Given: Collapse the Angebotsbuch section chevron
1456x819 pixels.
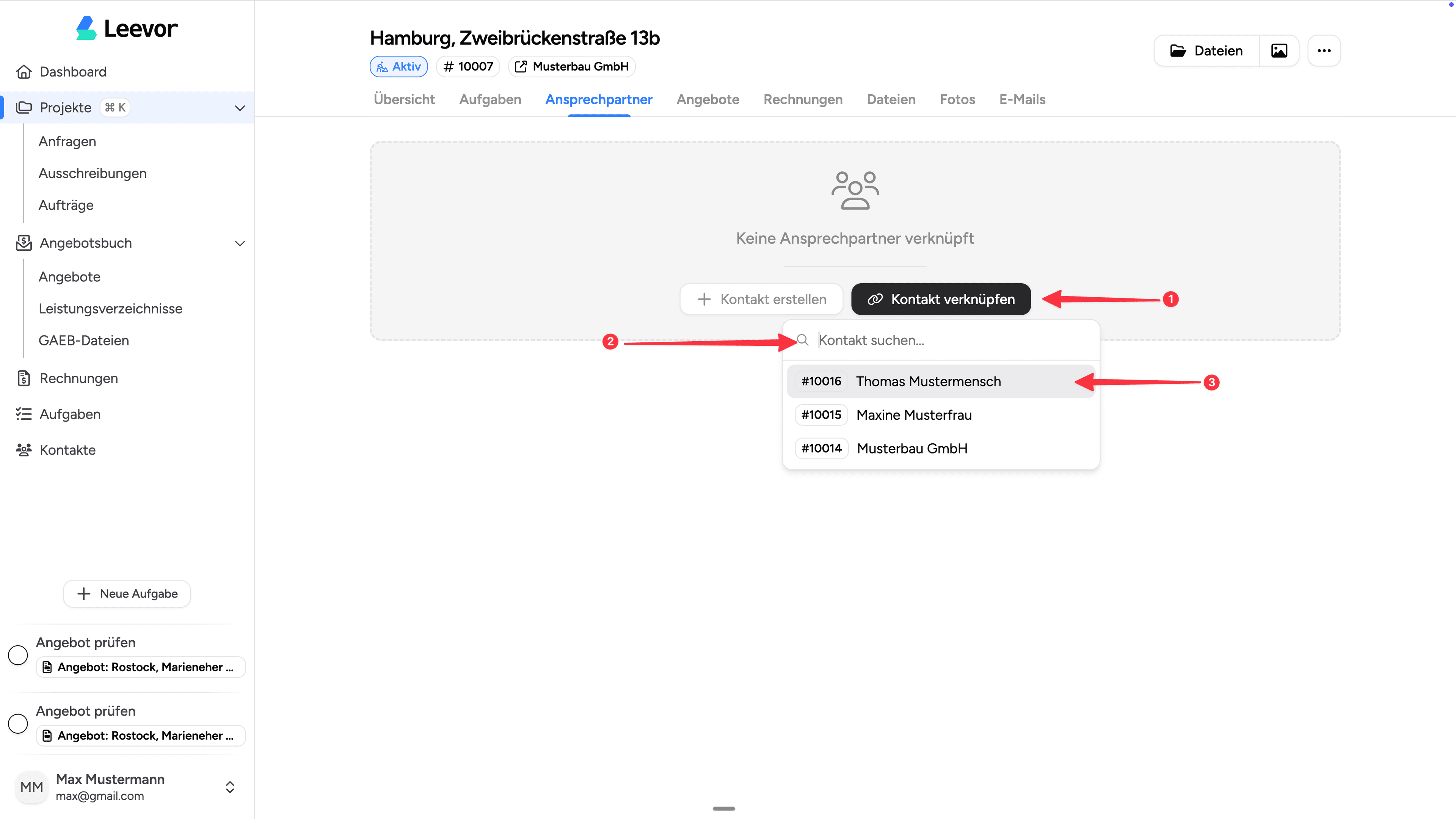Looking at the screenshot, I should 240,243.
